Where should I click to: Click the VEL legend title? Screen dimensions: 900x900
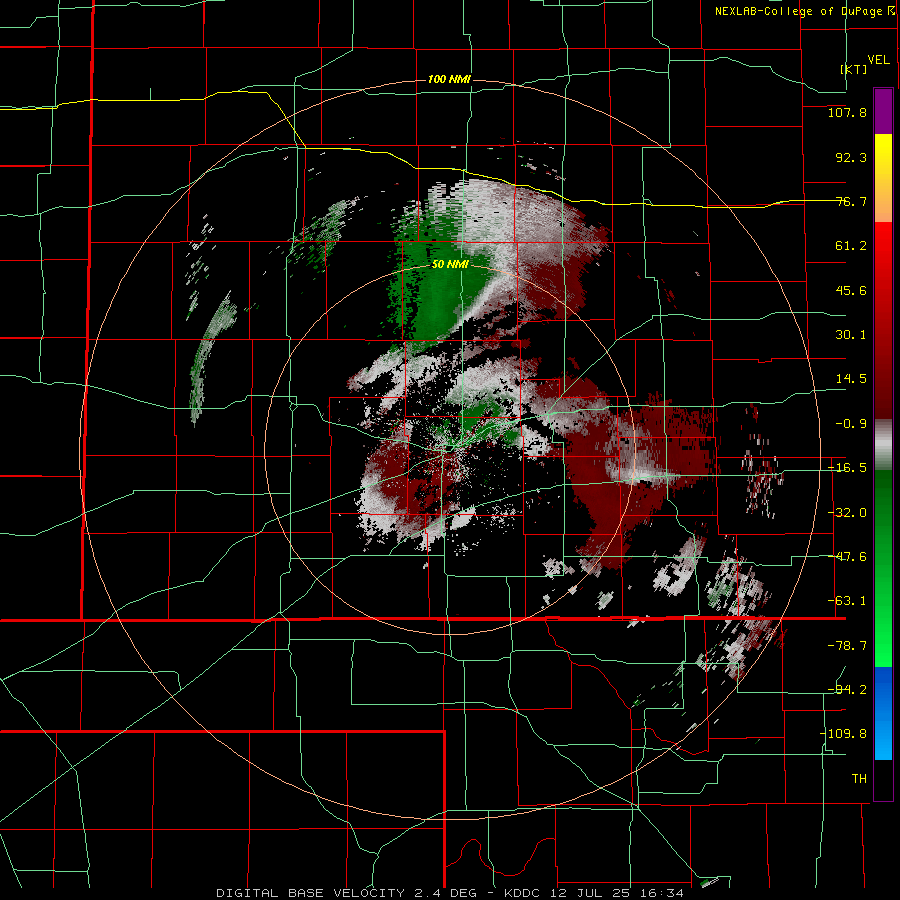pos(878,60)
